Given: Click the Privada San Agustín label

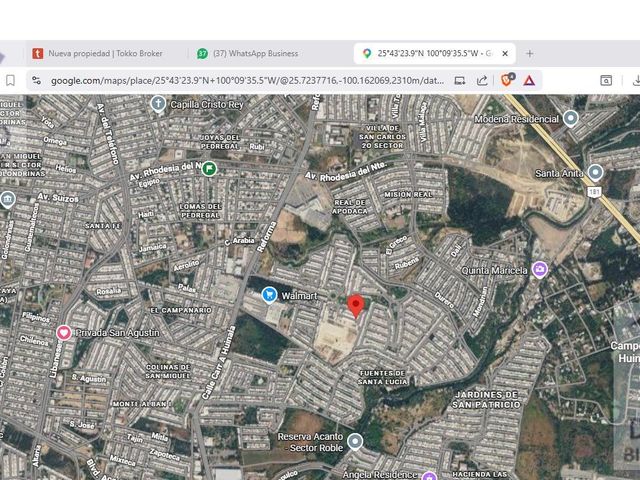Looking at the screenshot, I should coord(118,333).
